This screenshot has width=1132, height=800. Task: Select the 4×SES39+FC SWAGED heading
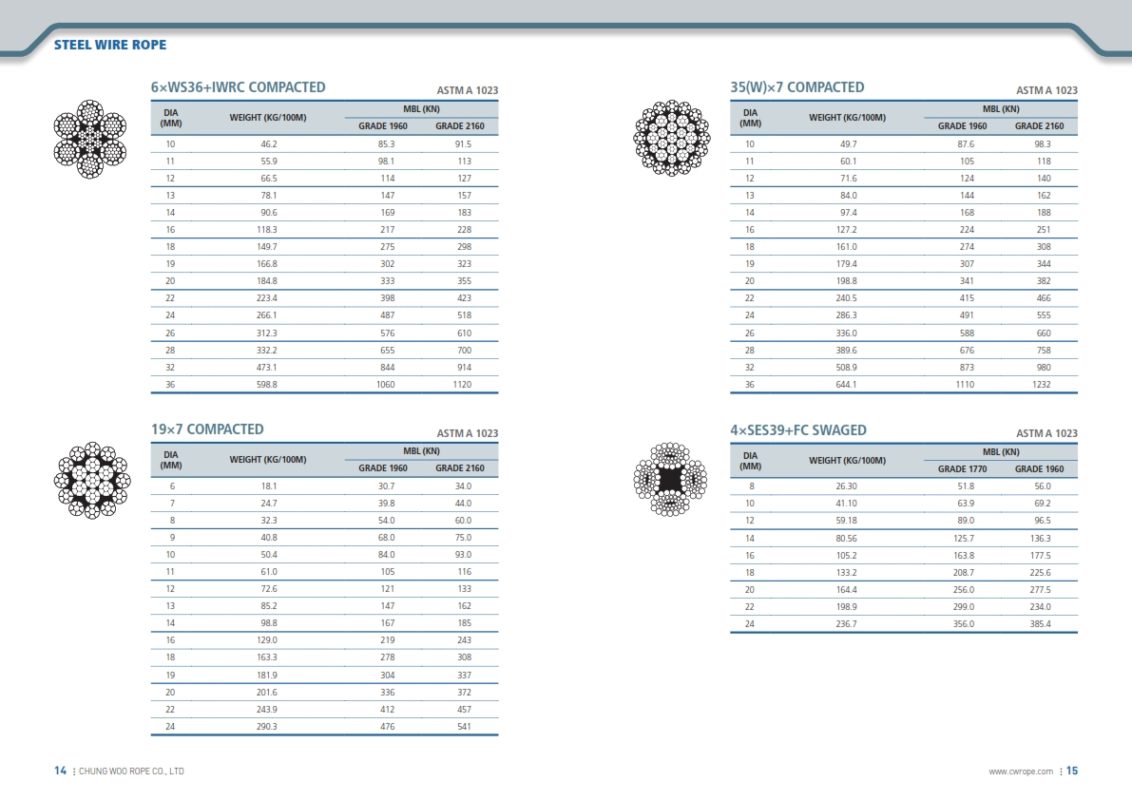point(798,430)
